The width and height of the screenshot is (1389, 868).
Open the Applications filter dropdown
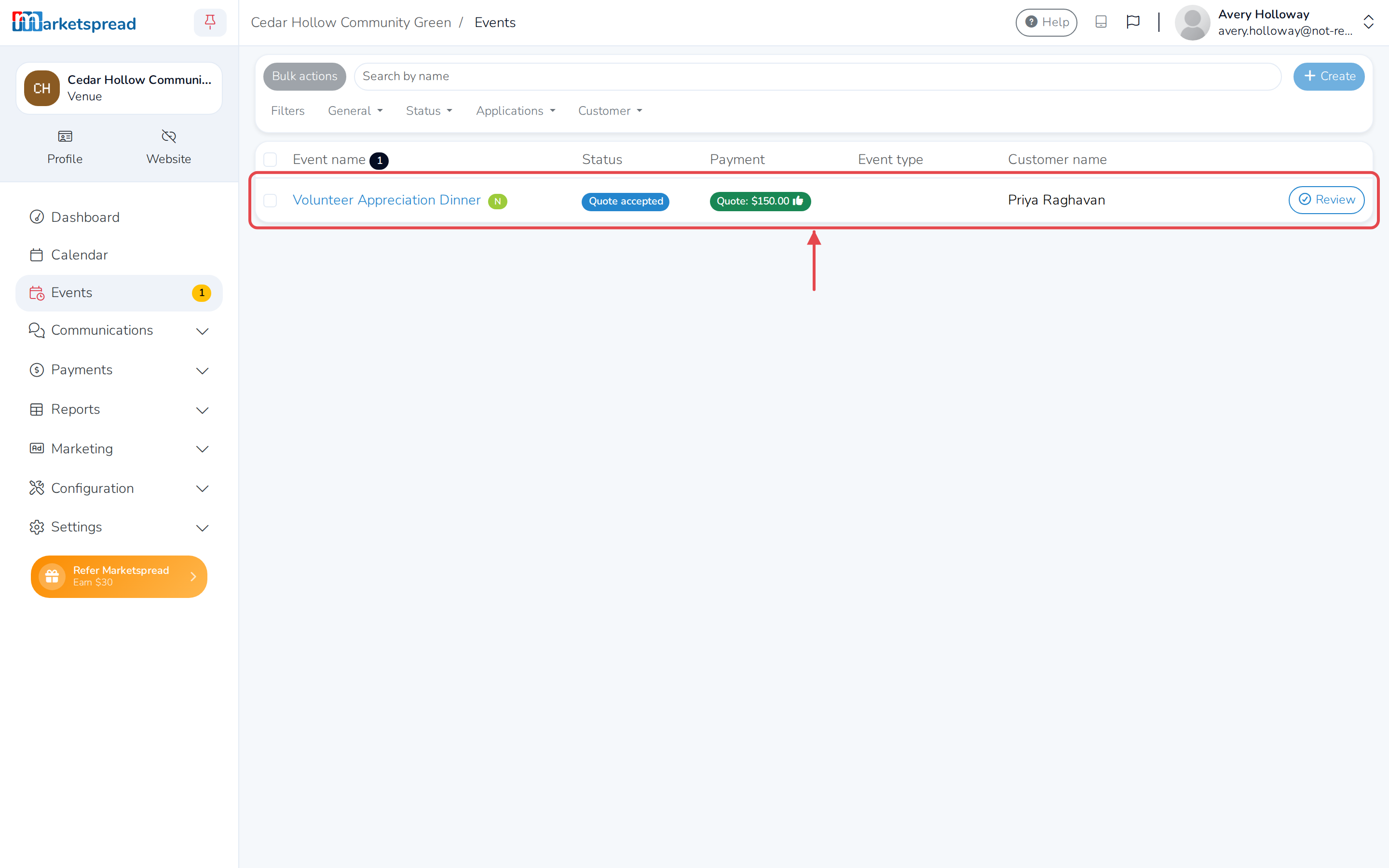click(516, 111)
